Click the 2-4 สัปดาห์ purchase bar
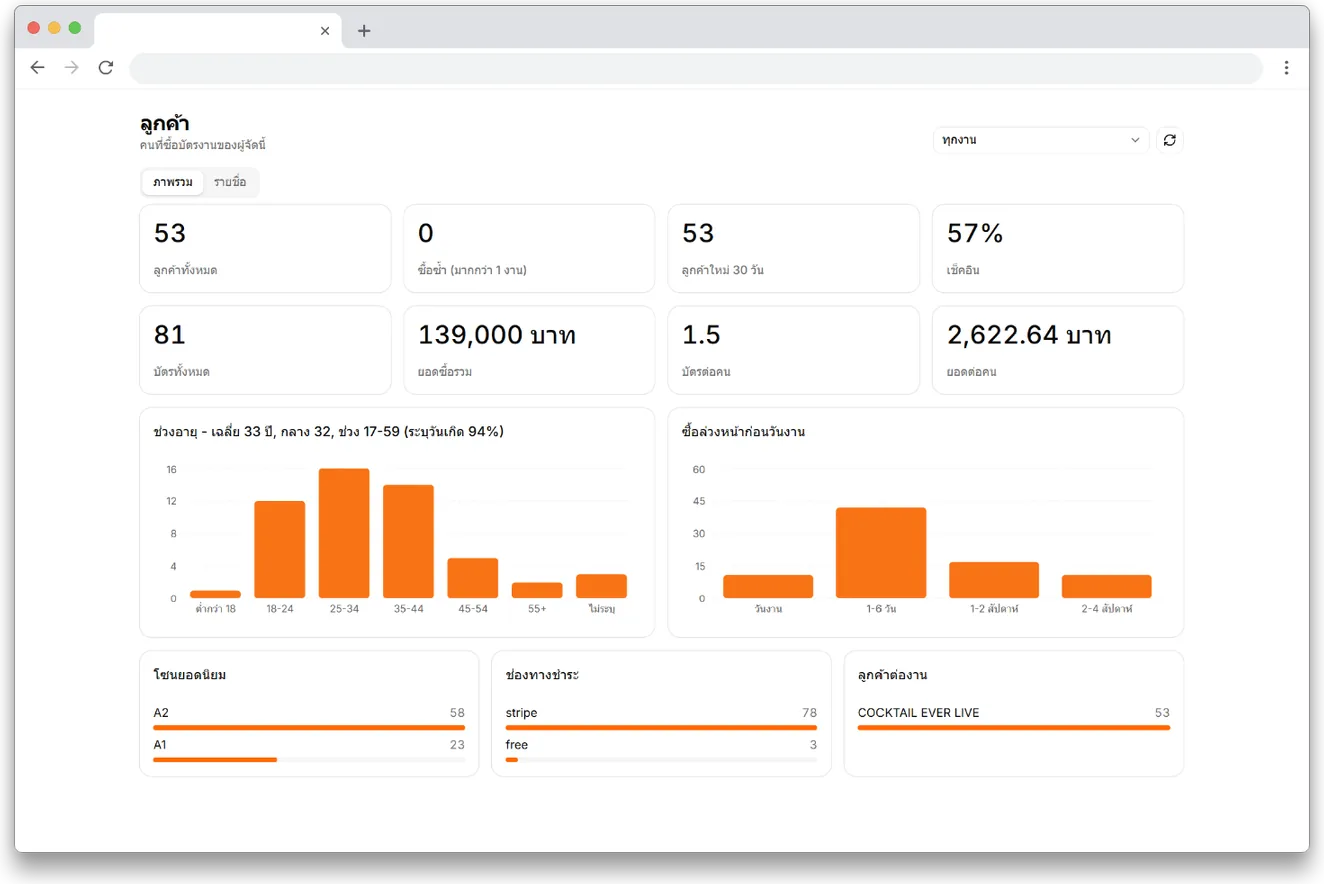Image resolution: width=1324 pixels, height=884 pixels. pyautogui.click(x=1107, y=586)
